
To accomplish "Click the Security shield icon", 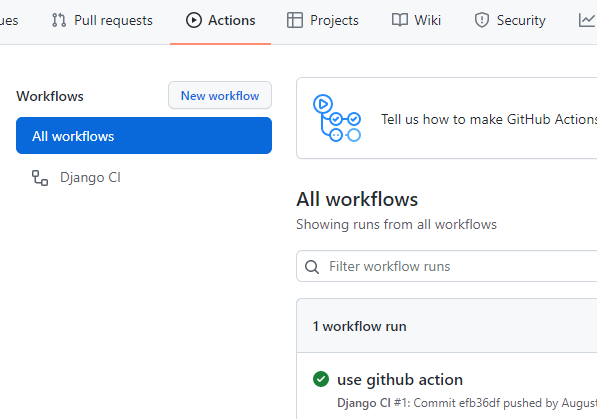I will coord(482,20).
